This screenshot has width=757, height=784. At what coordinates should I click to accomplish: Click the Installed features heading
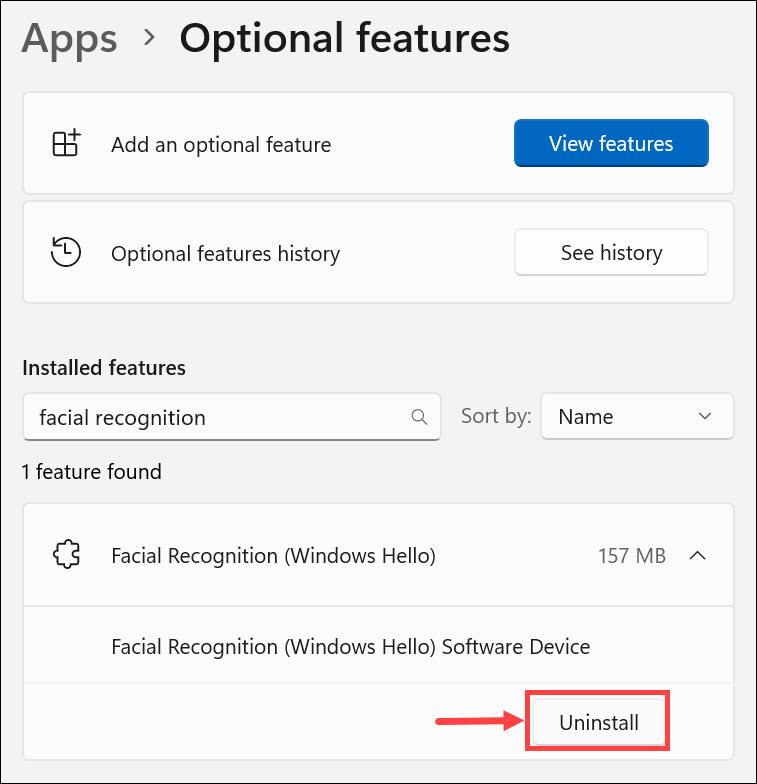[x=104, y=368]
